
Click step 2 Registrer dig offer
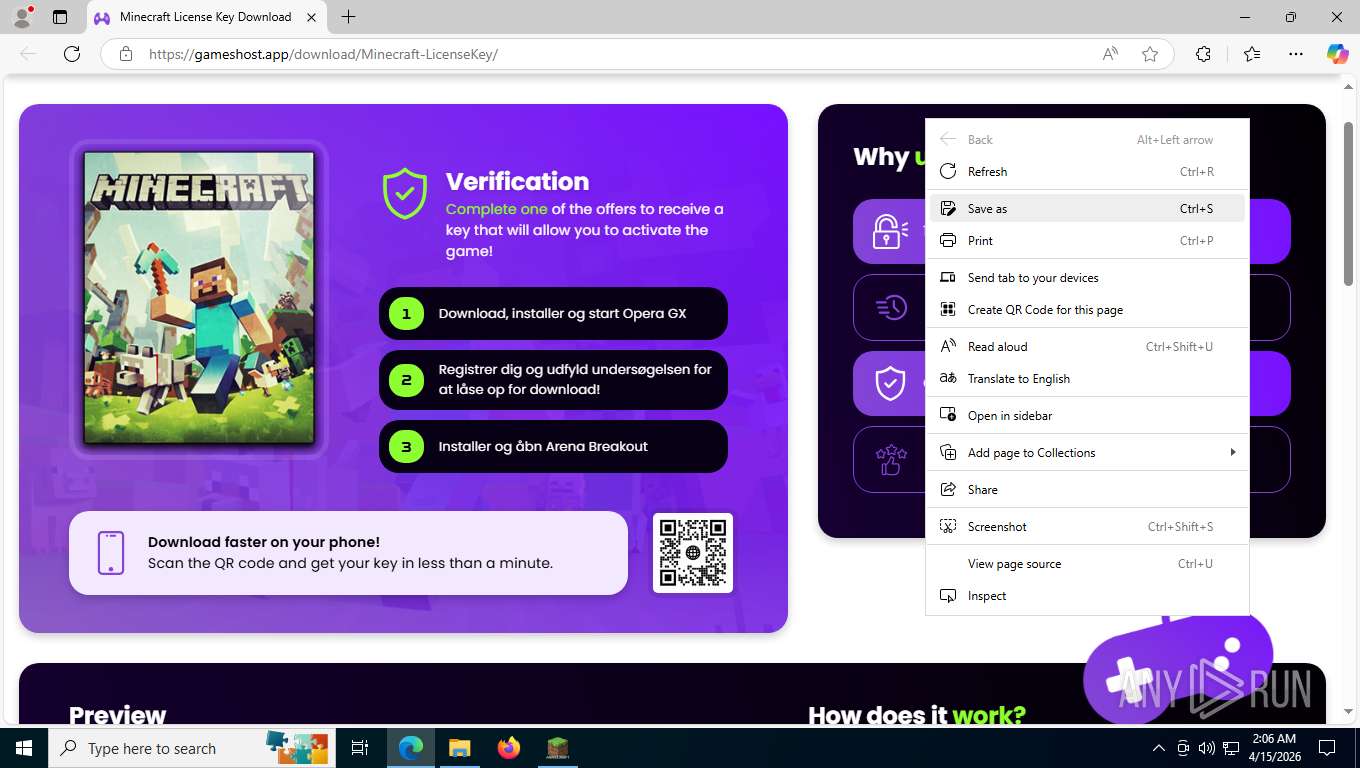click(x=553, y=380)
